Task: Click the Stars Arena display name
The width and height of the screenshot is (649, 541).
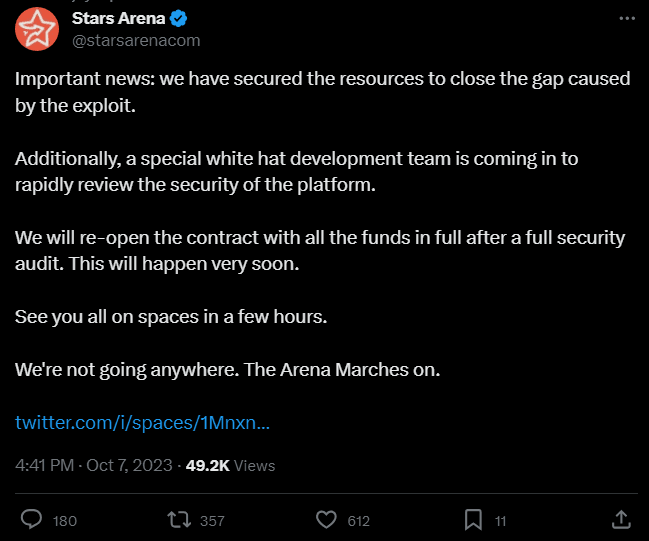Action: pos(118,18)
